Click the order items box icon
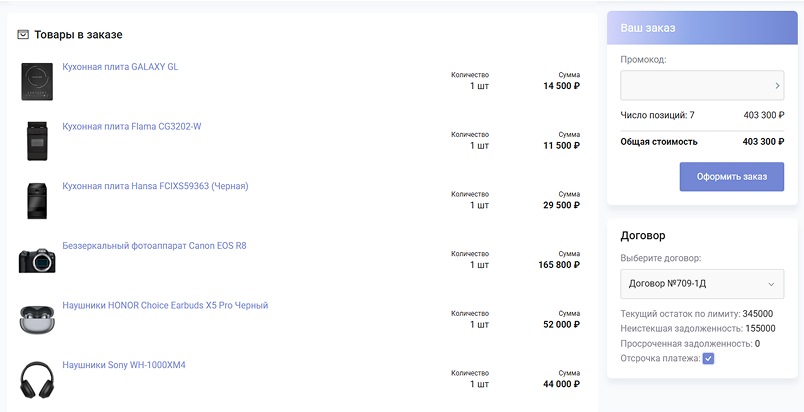804x412 pixels. [x=23, y=35]
